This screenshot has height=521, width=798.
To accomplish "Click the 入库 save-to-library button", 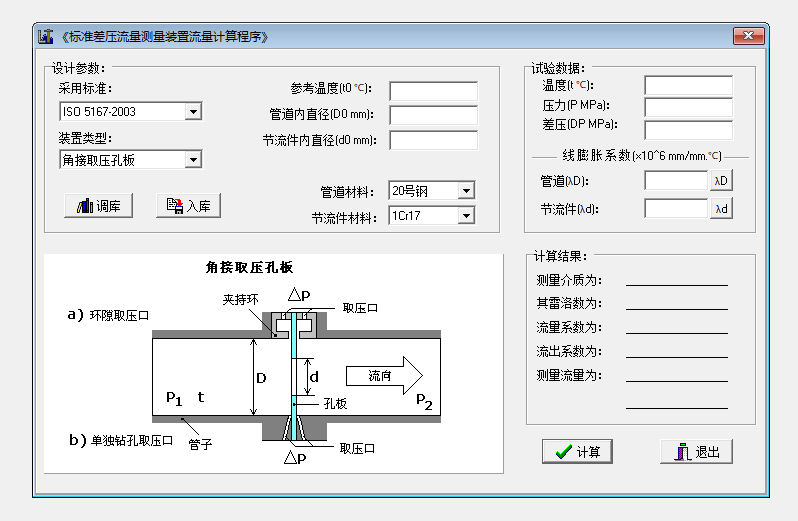I will point(188,206).
